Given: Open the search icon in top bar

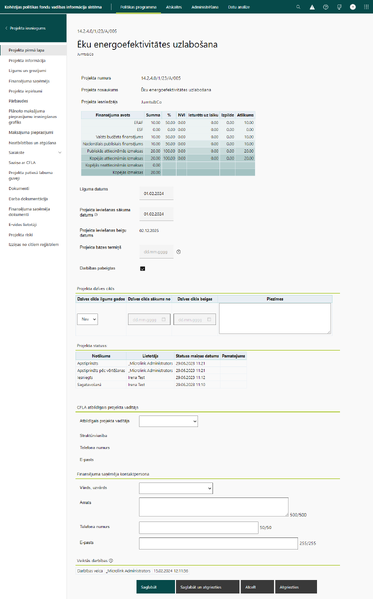Looking at the screenshot, I should [x=298, y=7].
